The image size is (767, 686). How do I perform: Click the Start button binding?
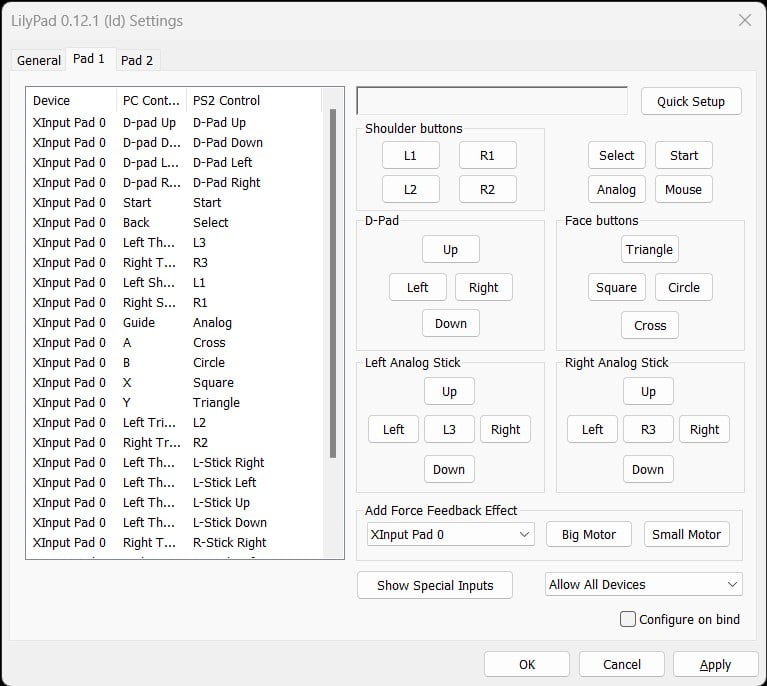[683, 156]
